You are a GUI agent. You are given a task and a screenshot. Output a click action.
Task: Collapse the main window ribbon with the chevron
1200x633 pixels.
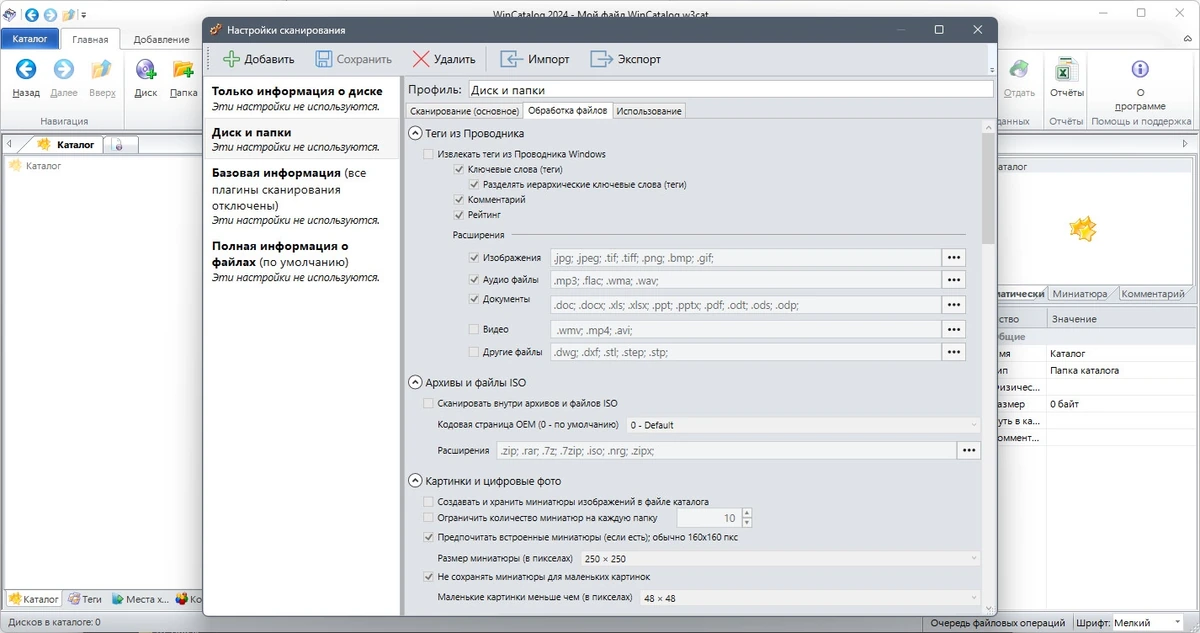point(1188,40)
